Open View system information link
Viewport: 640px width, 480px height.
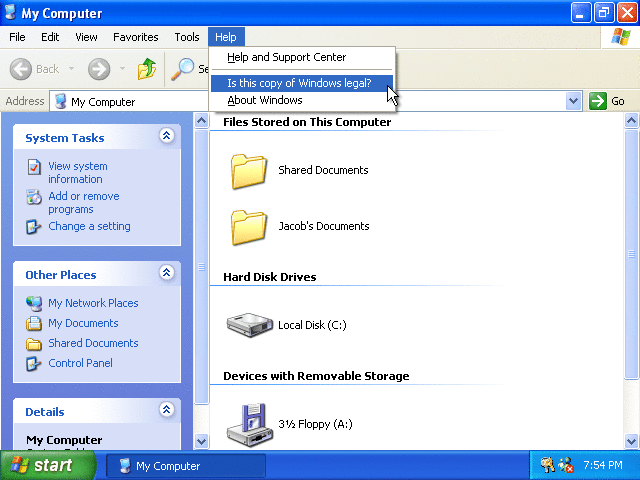click(x=78, y=173)
